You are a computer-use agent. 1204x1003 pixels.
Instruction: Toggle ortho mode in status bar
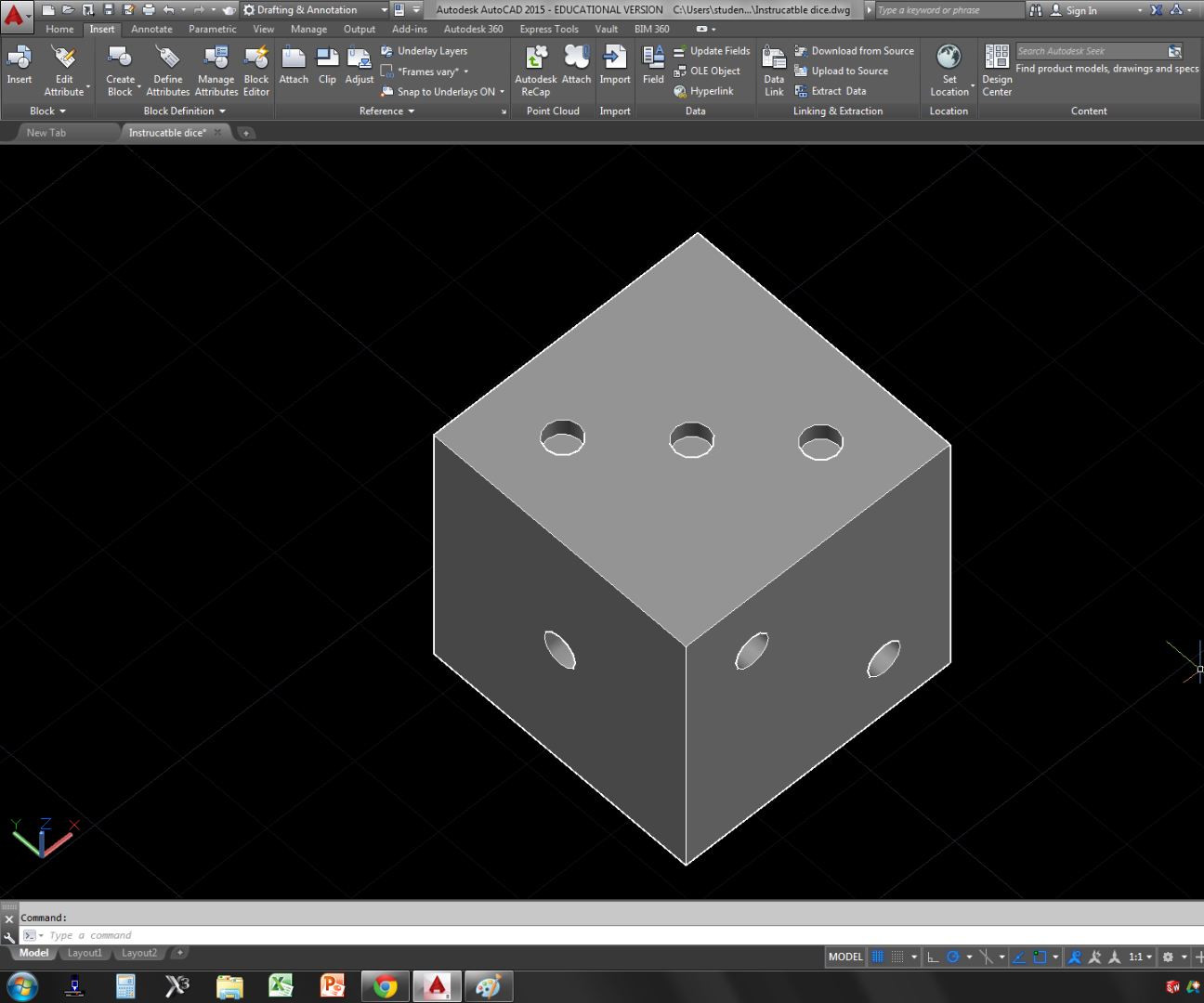point(933,957)
